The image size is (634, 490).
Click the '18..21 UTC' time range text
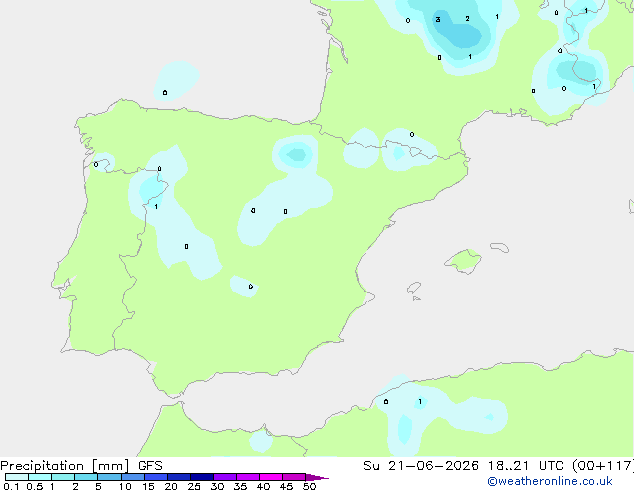point(525,466)
